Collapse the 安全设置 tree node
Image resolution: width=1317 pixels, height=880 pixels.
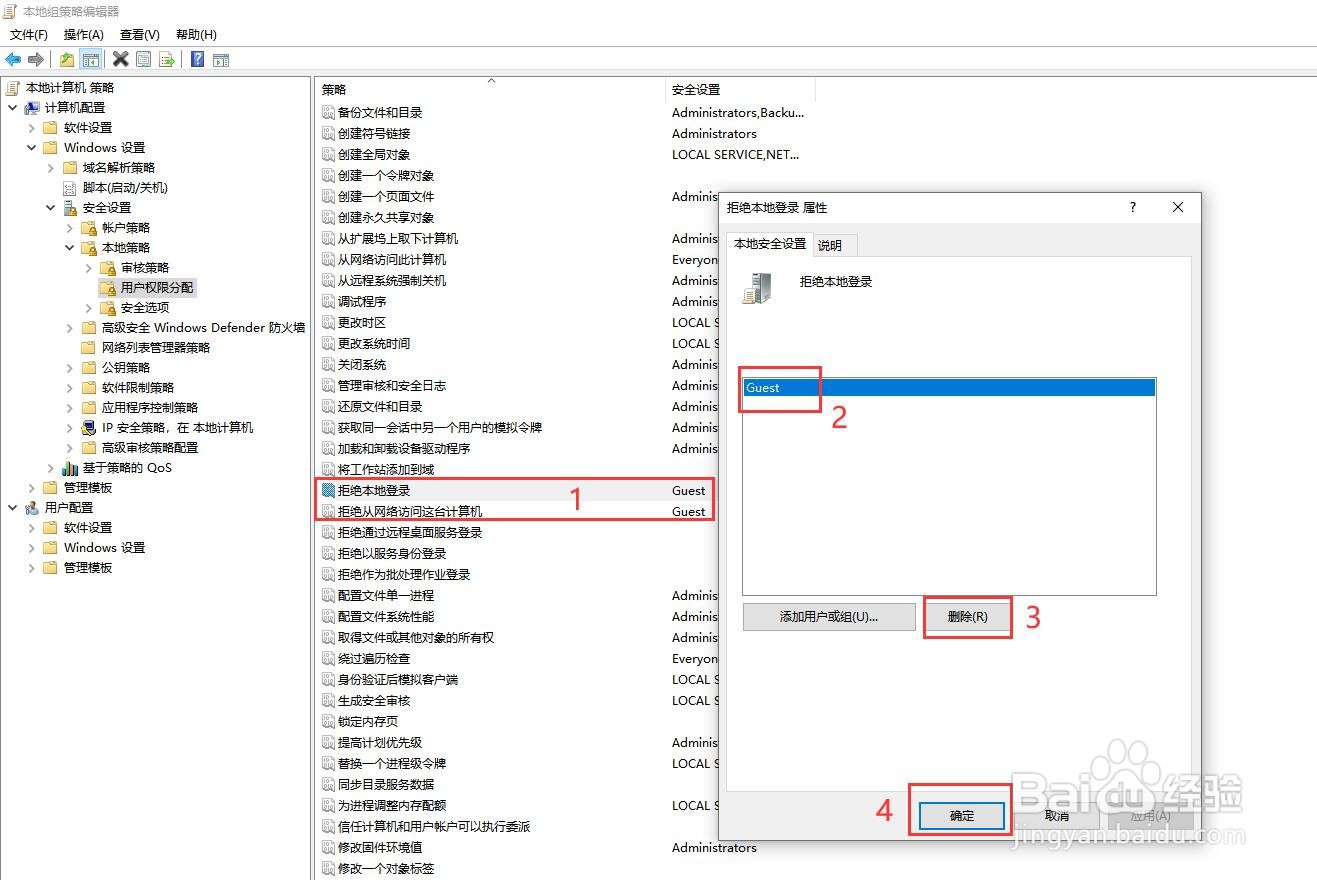click(50, 207)
